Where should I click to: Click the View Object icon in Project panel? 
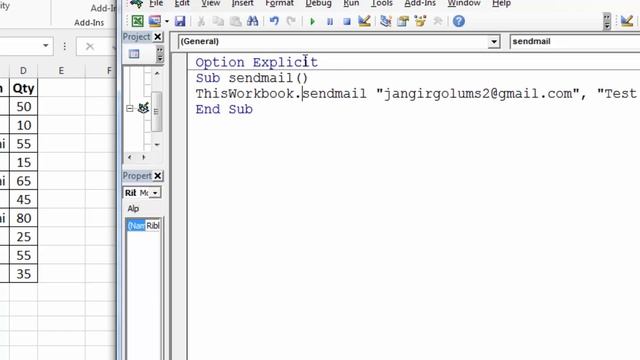pos(134,54)
